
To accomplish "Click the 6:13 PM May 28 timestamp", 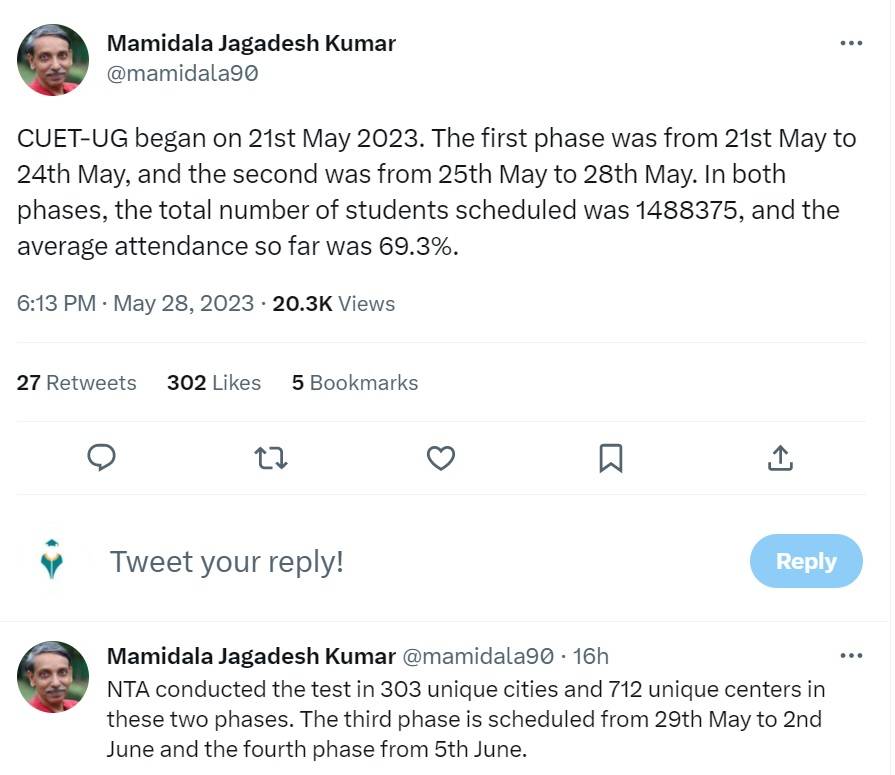I will (135, 304).
